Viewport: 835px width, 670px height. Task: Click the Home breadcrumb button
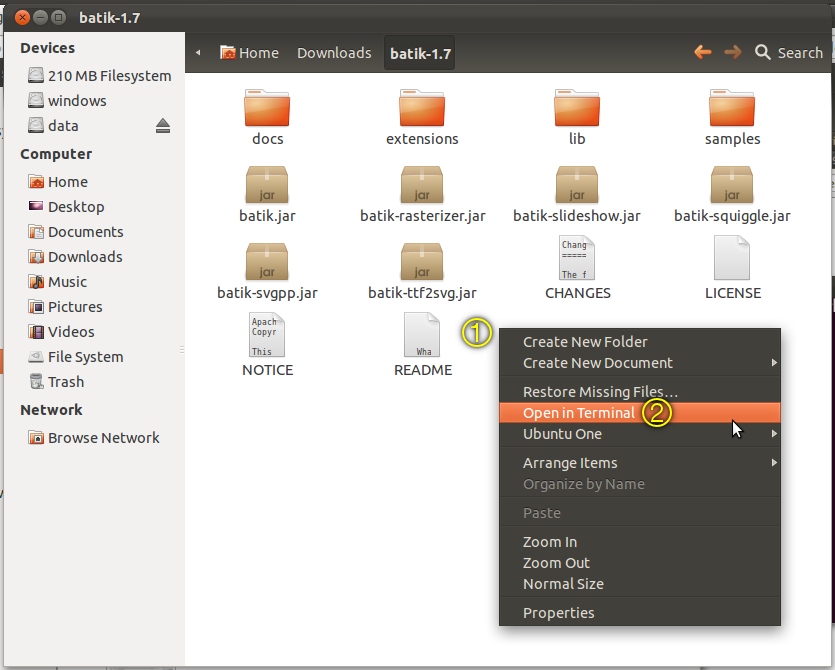coord(249,53)
